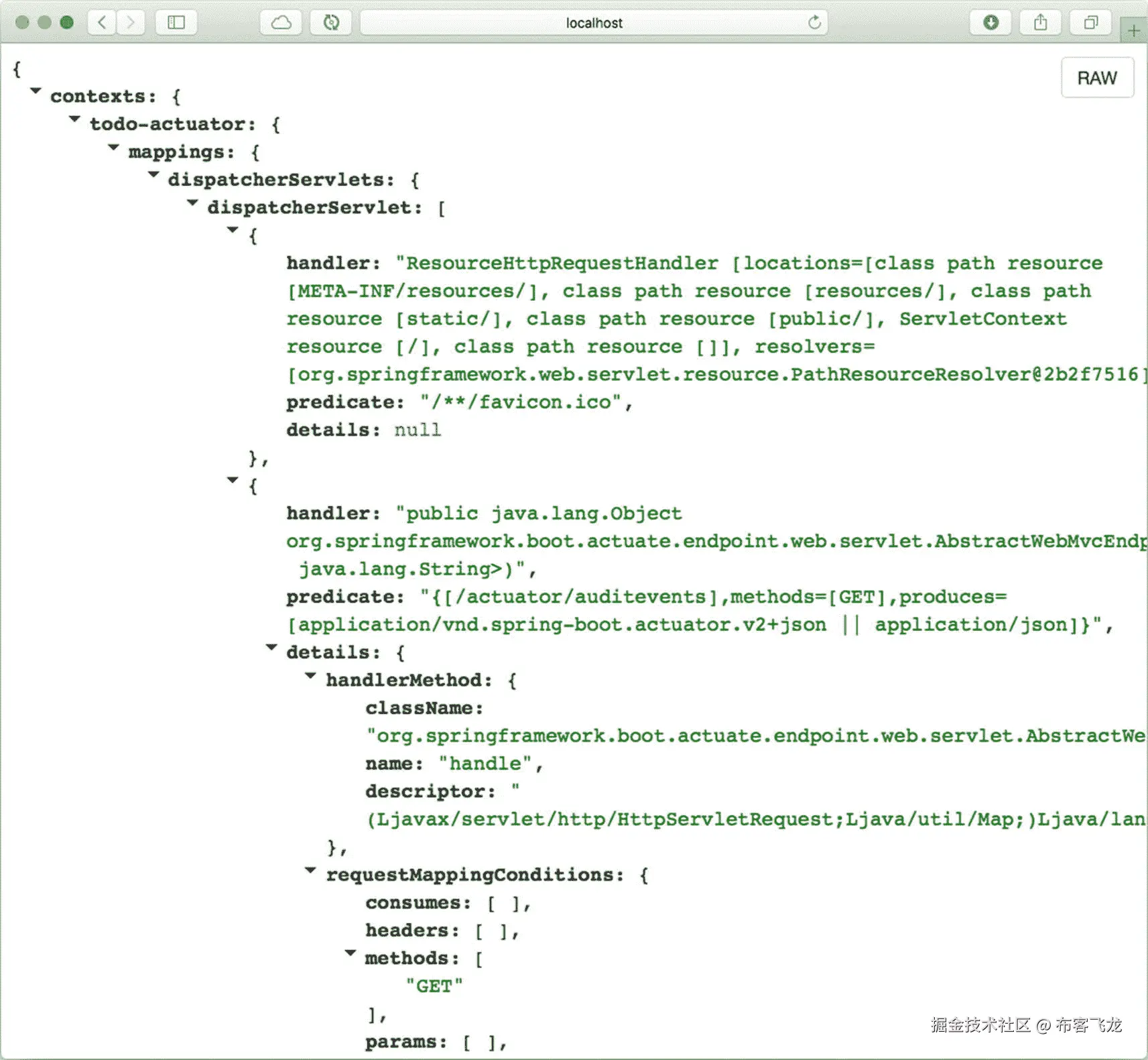Show all open tabs
This screenshot has height=1060, width=1148.
tap(1090, 22)
